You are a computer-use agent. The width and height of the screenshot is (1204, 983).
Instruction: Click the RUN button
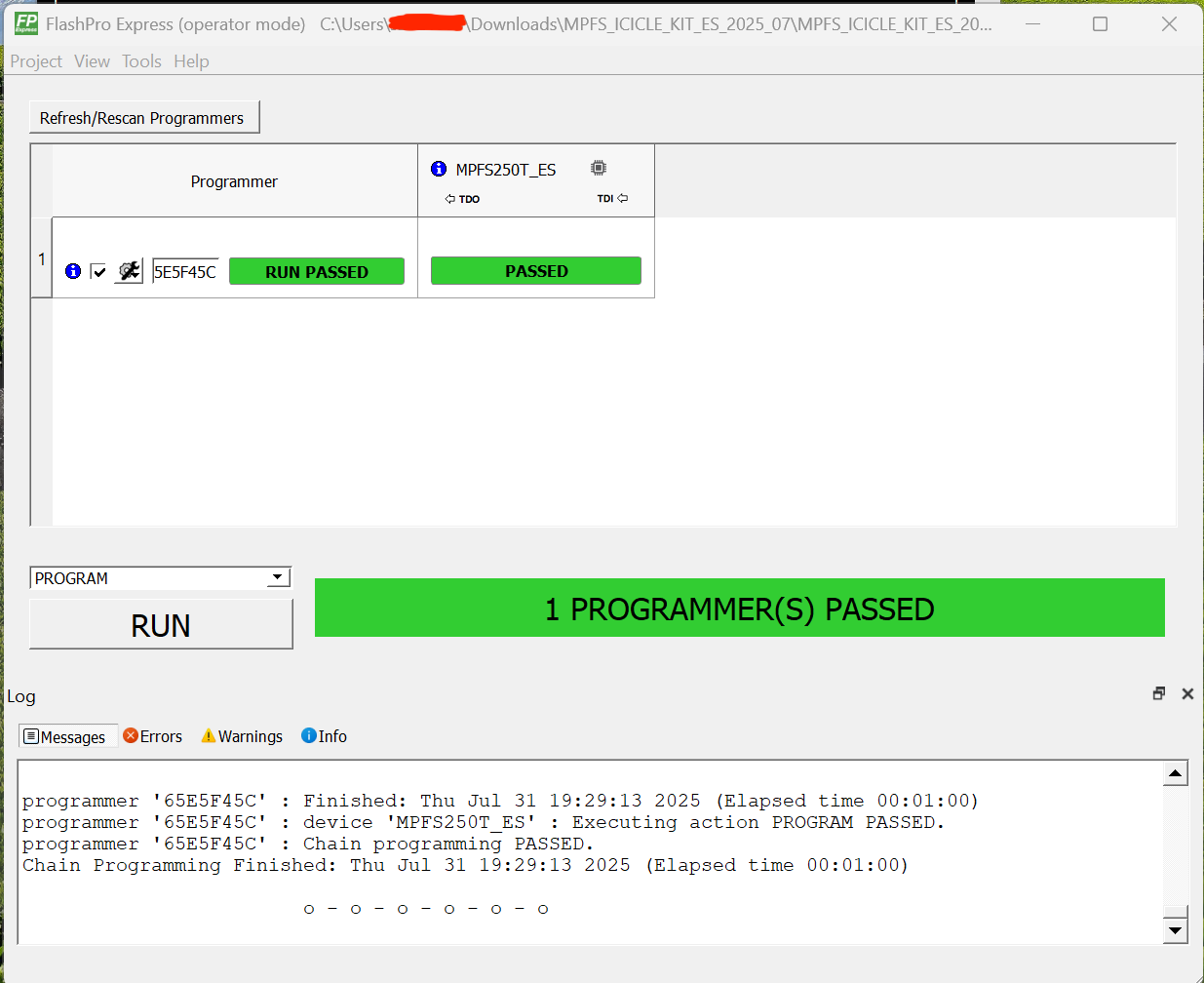click(161, 625)
